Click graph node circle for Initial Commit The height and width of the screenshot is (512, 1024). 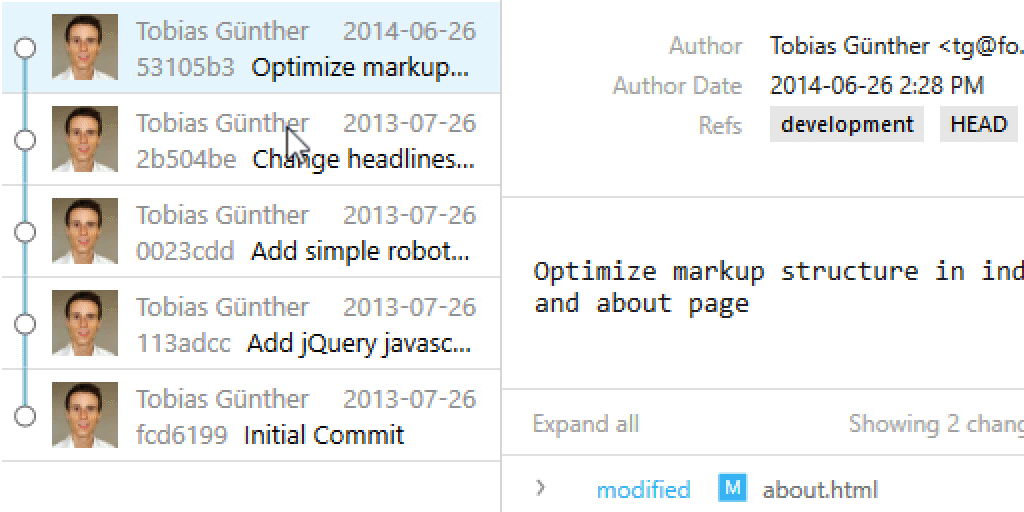pos(26,415)
